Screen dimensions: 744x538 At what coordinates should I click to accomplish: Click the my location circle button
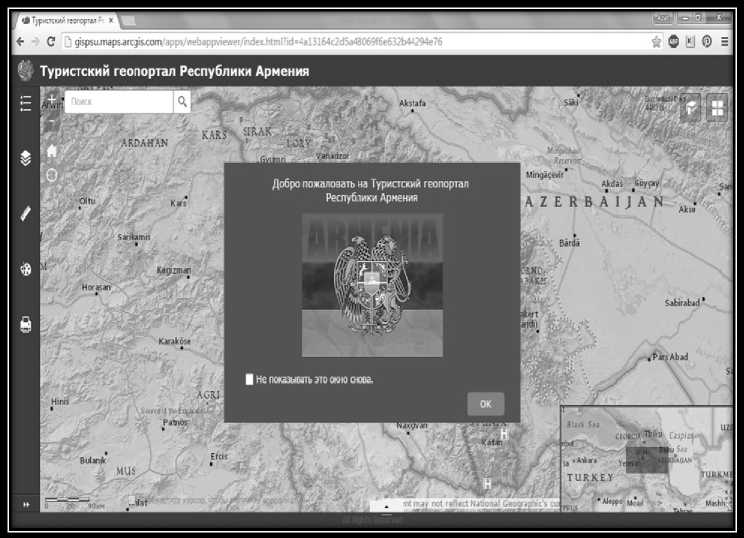pyautogui.click(x=52, y=176)
